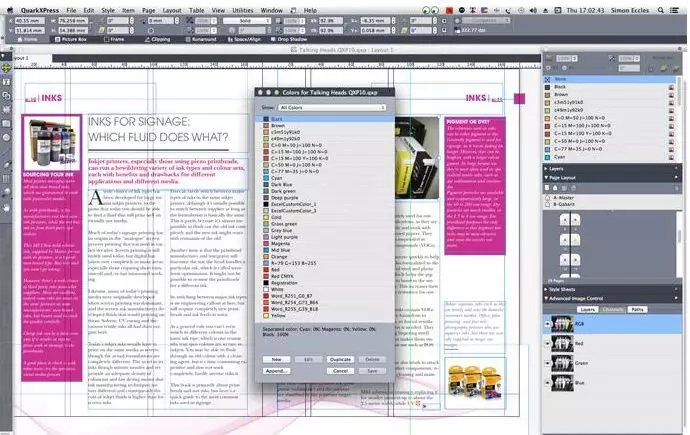Select the Pan hand tool
Viewport: 690px width, 435px height.
pos(6,207)
